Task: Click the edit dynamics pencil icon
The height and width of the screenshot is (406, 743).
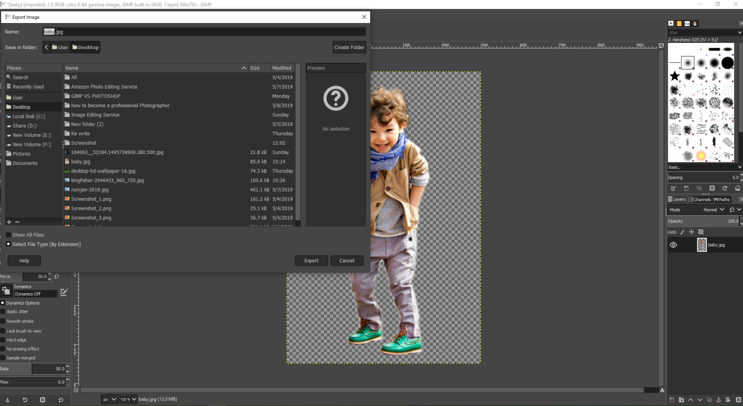Action: click(x=63, y=293)
